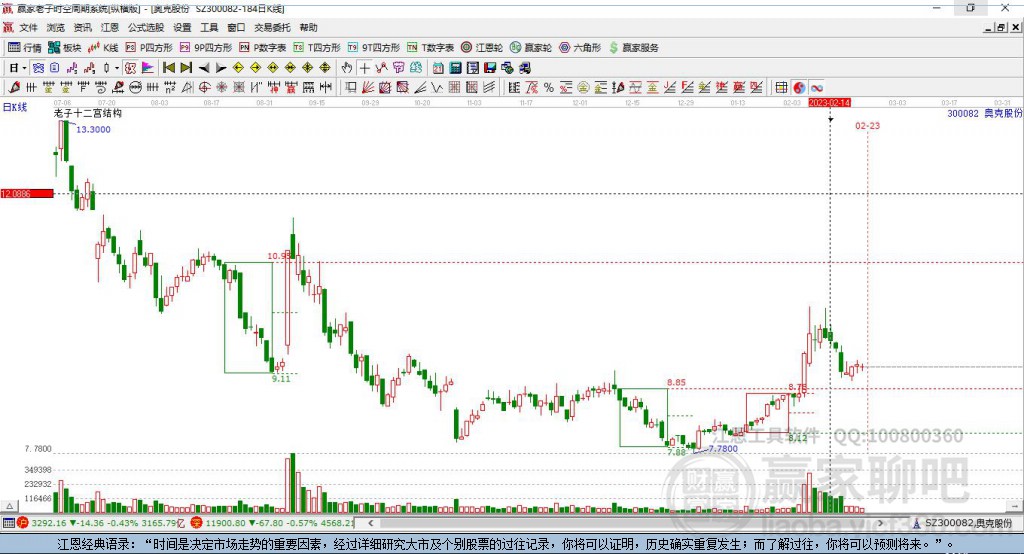The image size is (1024, 554).
Task: Select the circle-with-arrows measurement tool
Action: pos(135,87)
